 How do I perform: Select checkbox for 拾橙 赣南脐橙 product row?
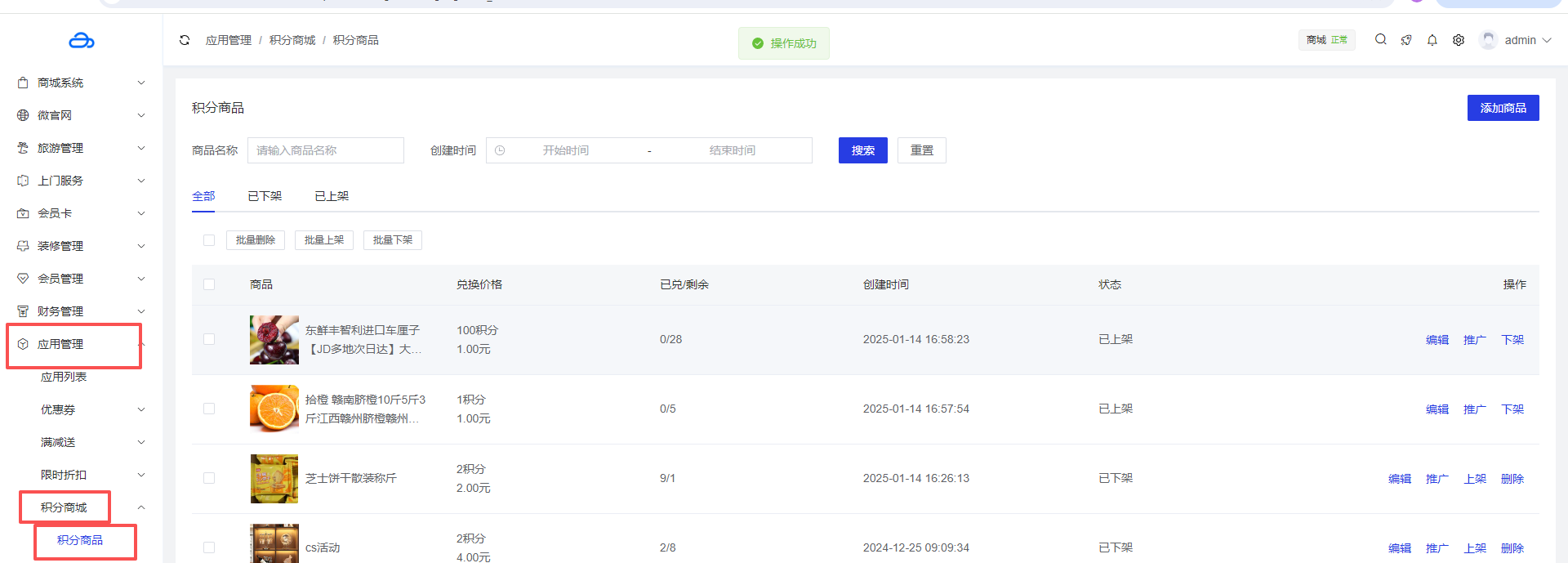coord(209,409)
